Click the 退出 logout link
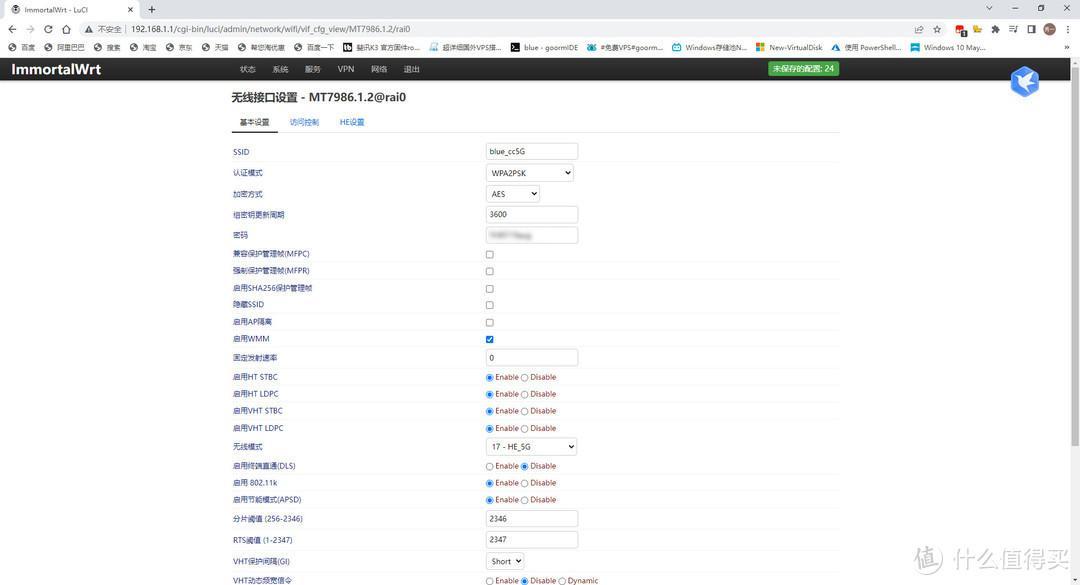Screen dimensions: 1080x585 (411, 69)
